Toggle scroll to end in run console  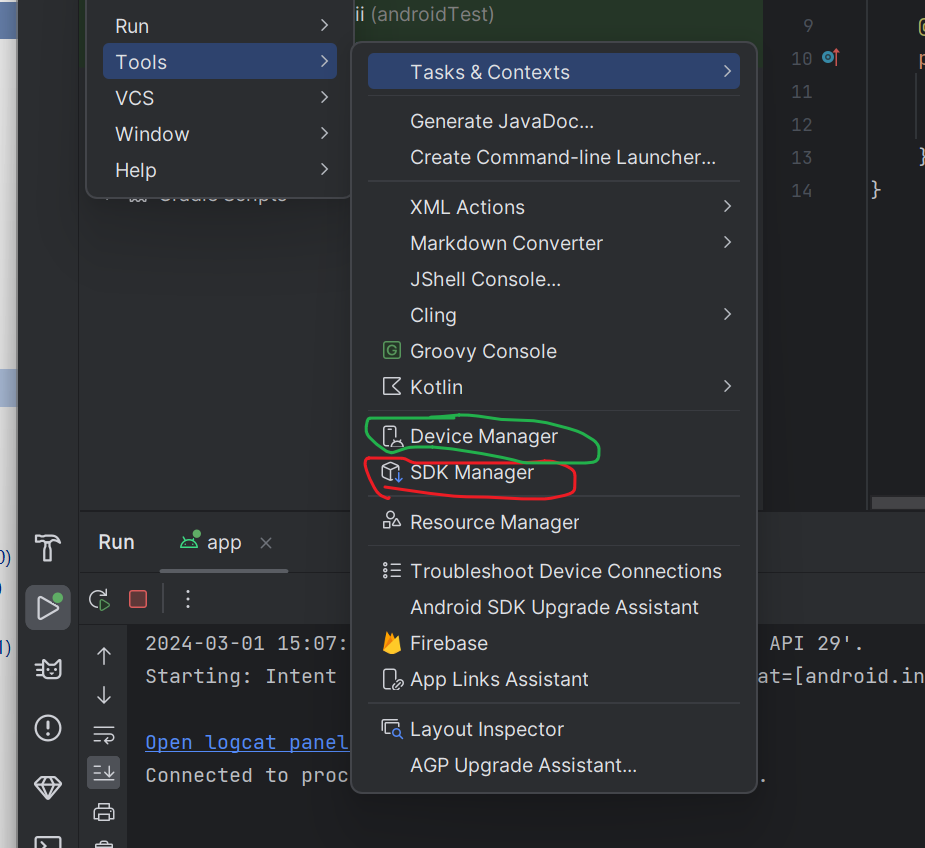[x=104, y=772]
